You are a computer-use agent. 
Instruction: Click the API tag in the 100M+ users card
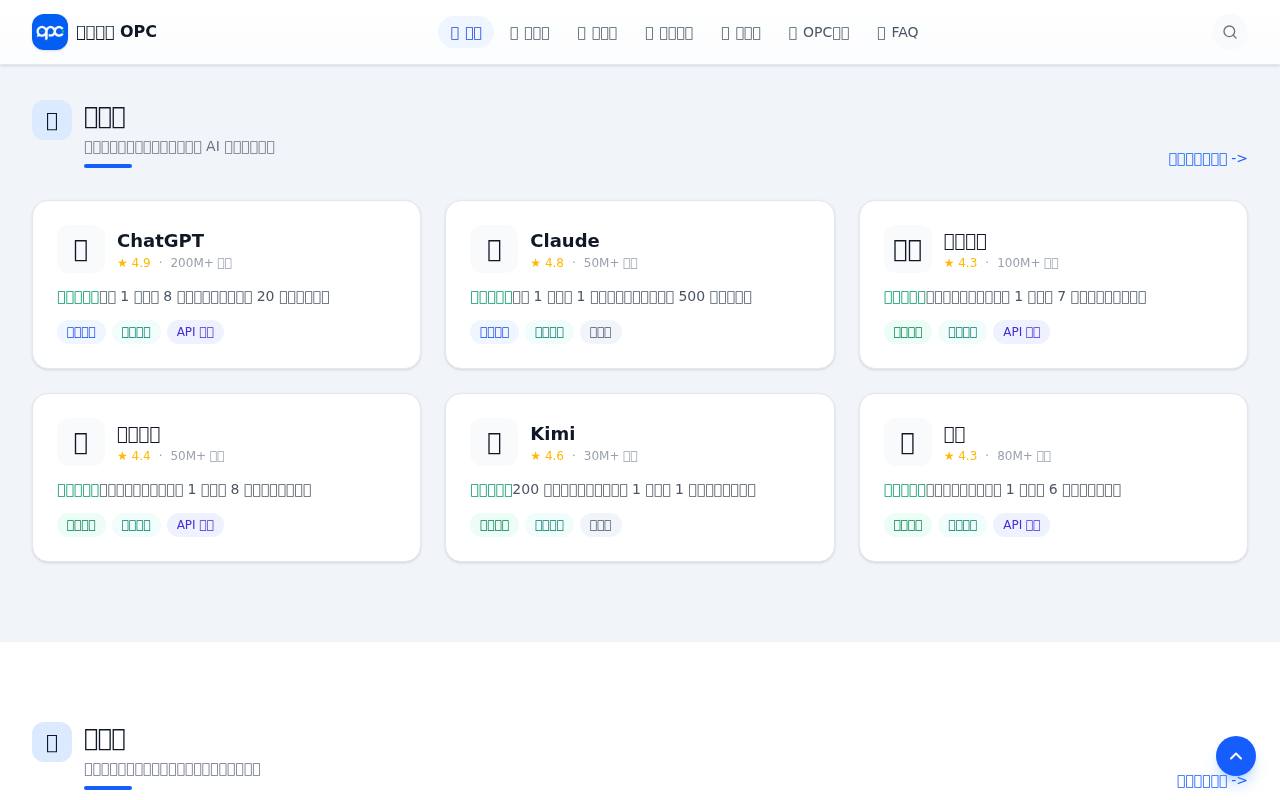1021,332
